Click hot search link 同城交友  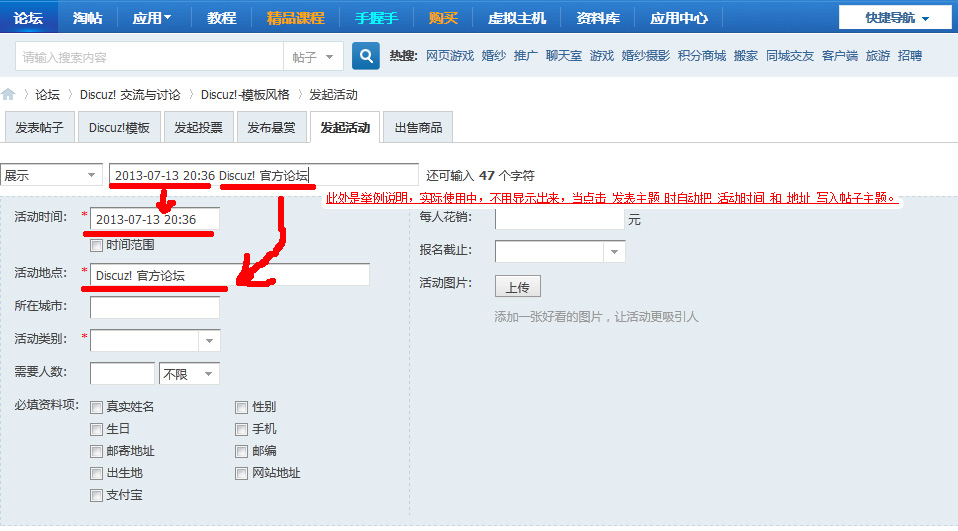point(790,56)
